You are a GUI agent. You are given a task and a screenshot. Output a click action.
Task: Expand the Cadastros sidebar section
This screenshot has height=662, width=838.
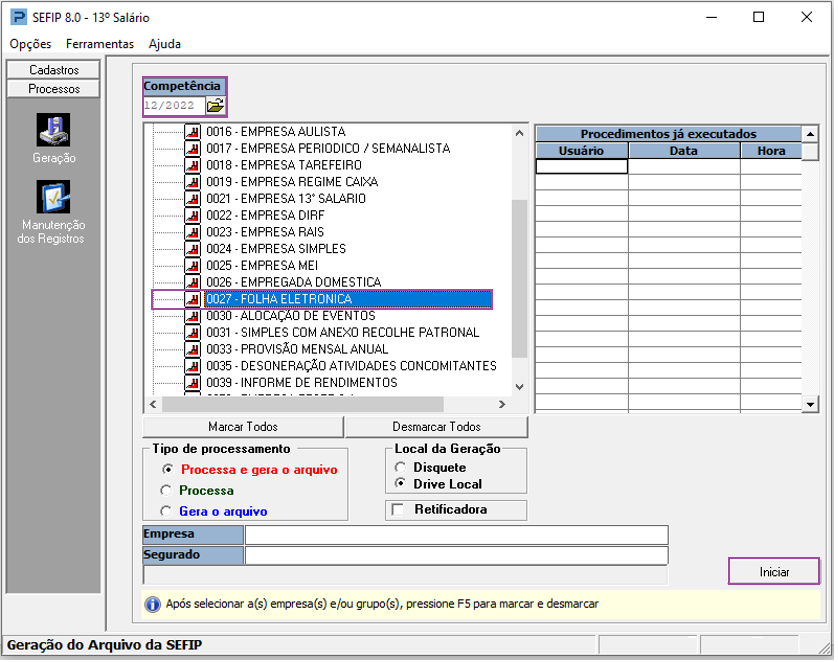coord(54,70)
